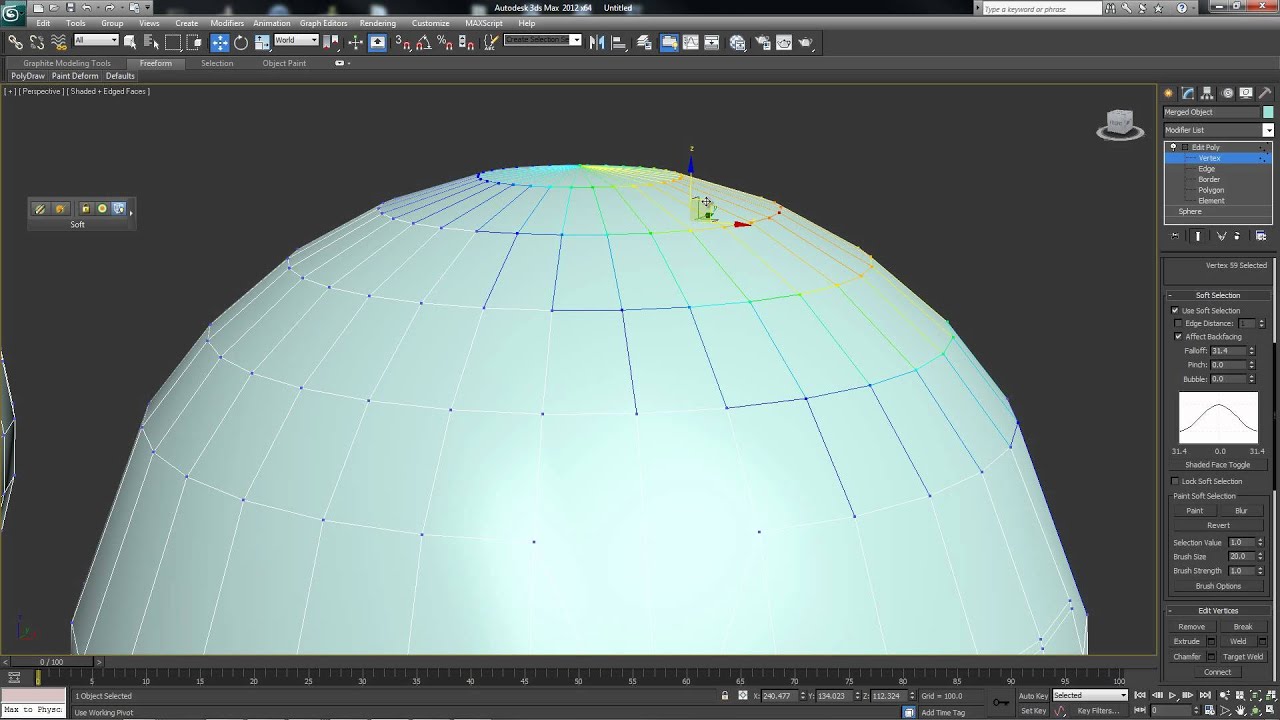Click the Blur button
The image size is (1280, 720).
tap(1241, 511)
